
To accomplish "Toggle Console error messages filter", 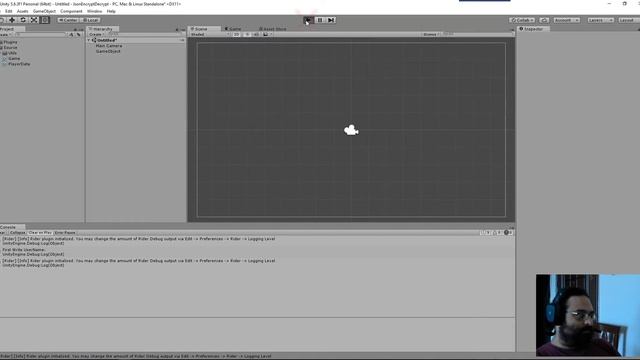I will pos(508,233).
